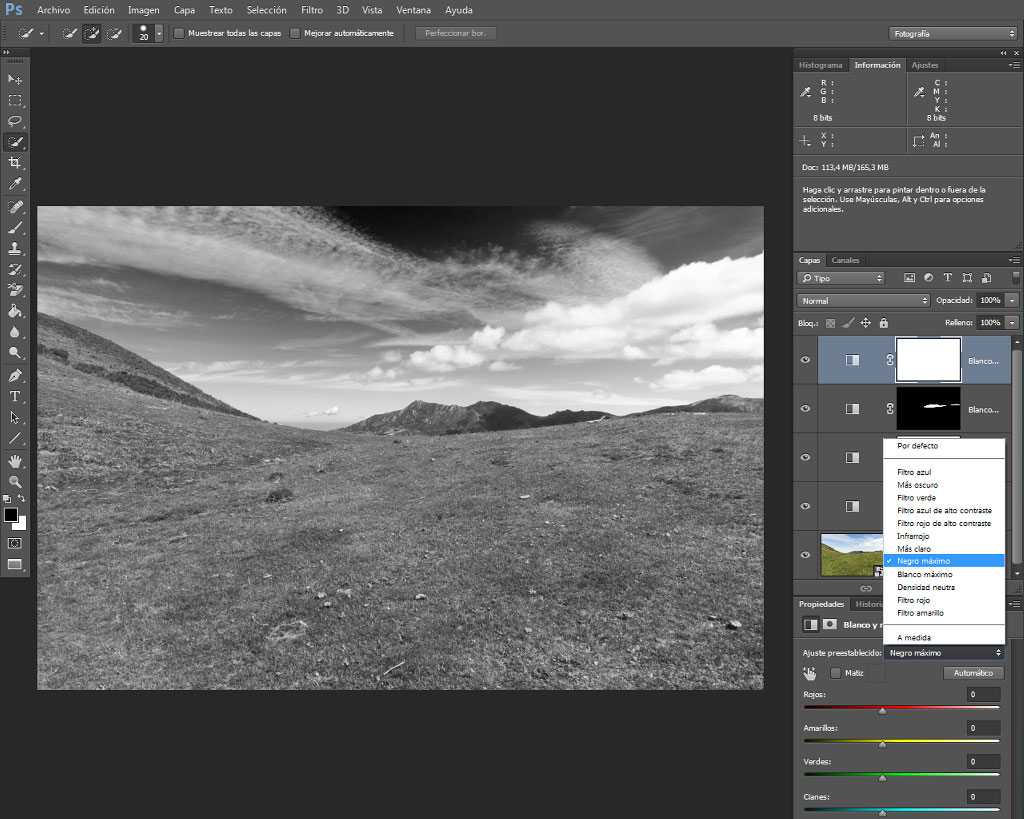Open the Relleno slider arrow
This screenshot has width=1024, height=819.
tap(1012, 323)
